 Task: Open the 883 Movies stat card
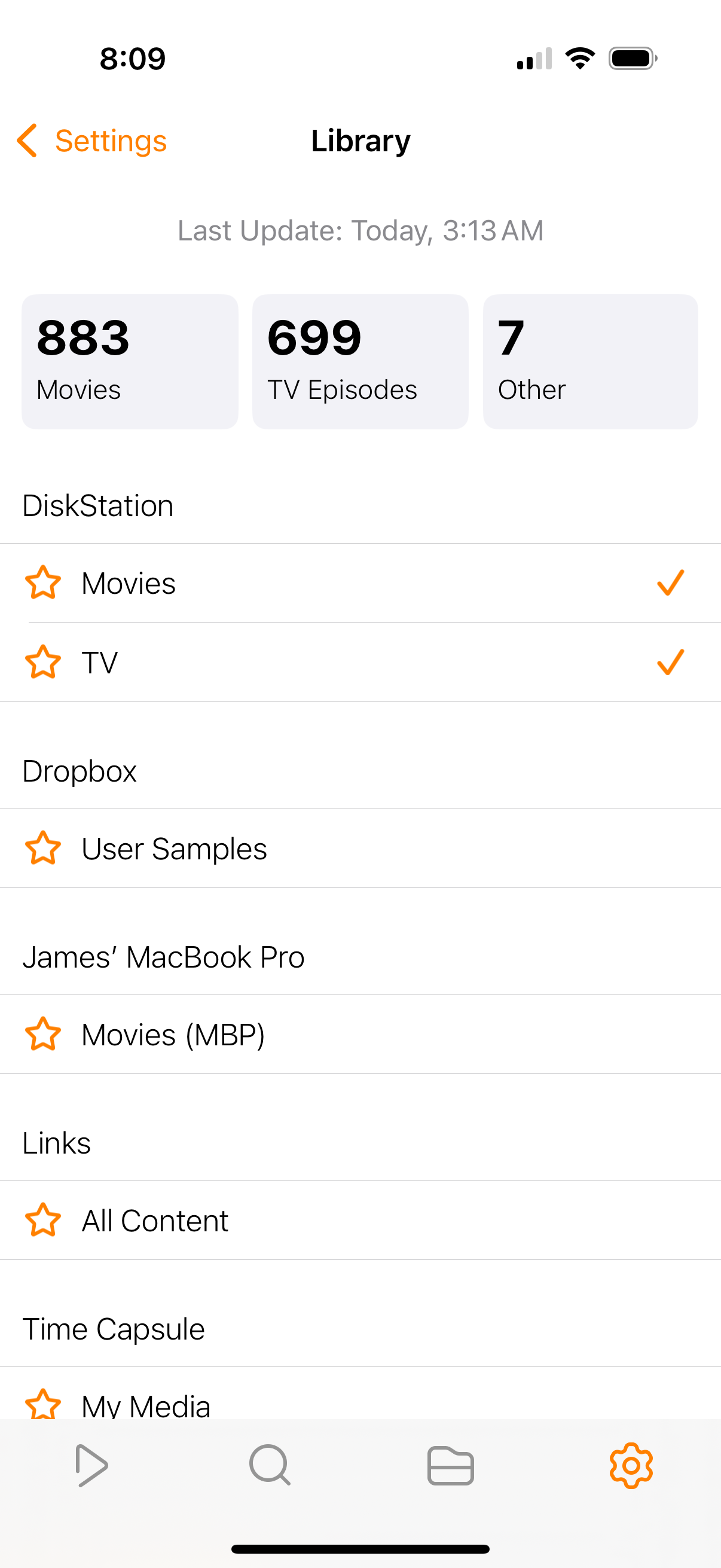click(x=130, y=362)
